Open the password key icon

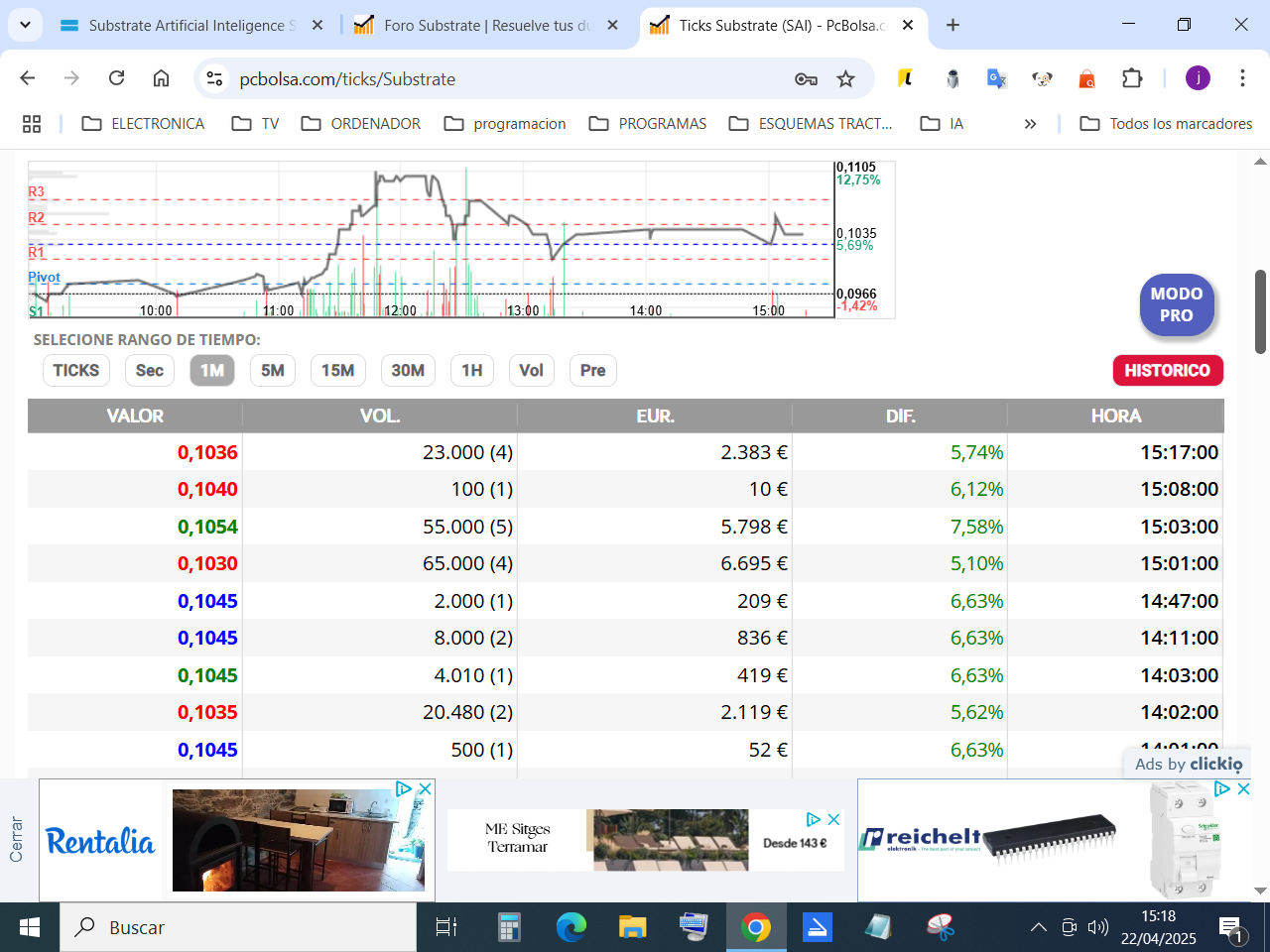coord(806,79)
